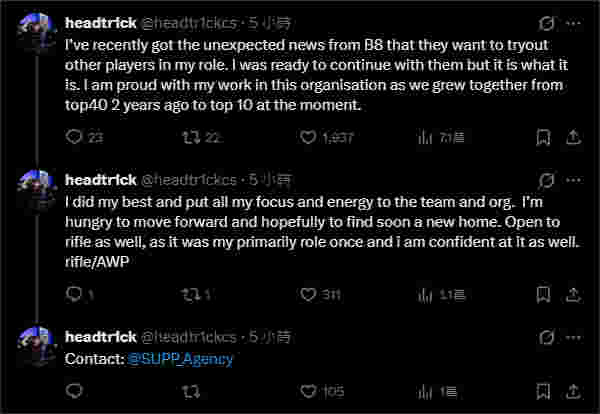This screenshot has width=600, height=414.
Task: Like the tweet with 311 likes
Action: pos(308,294)
